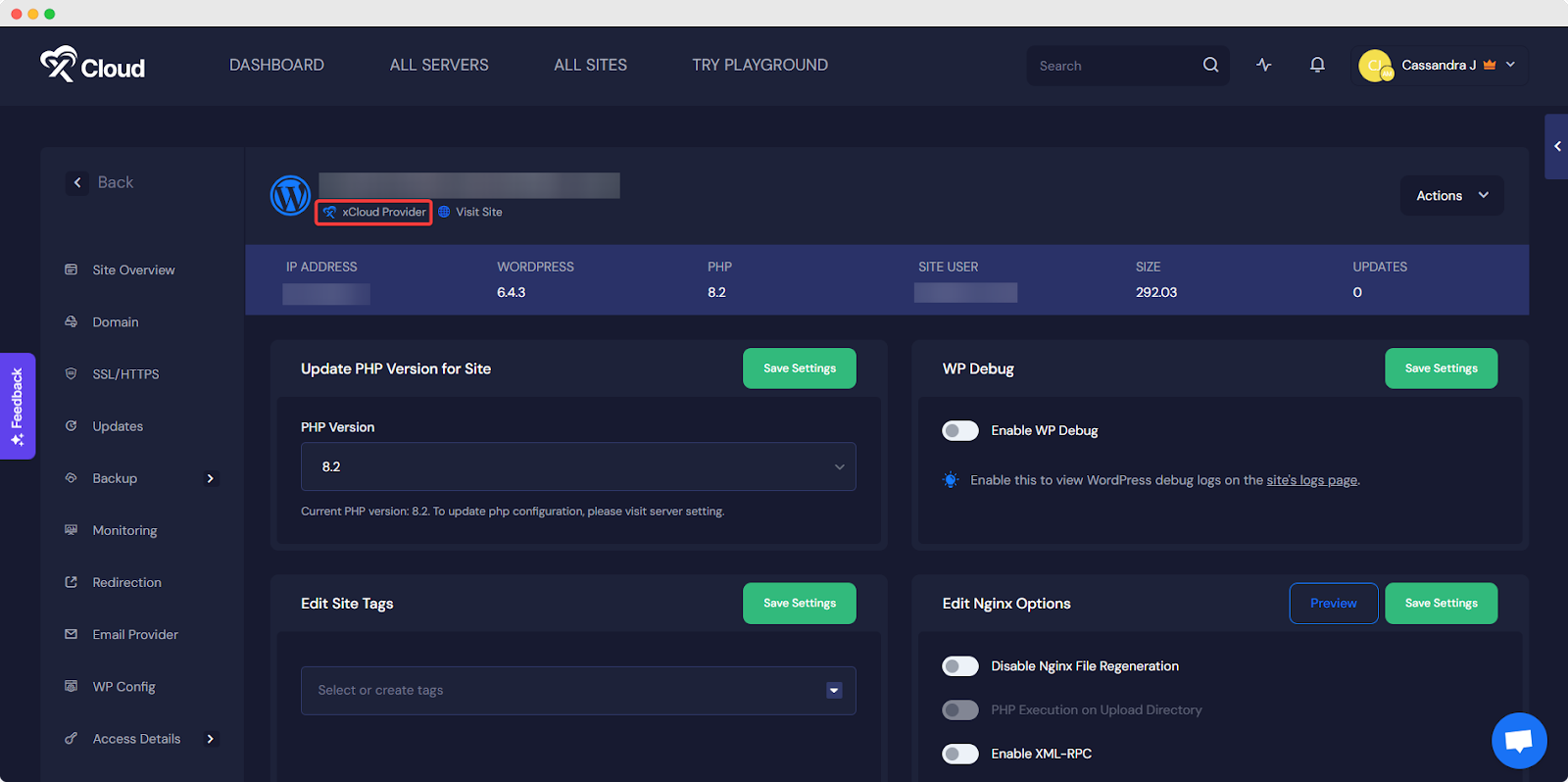Follow the site's logs page link
The image size is (1568, 782).
coord(1311,480)
